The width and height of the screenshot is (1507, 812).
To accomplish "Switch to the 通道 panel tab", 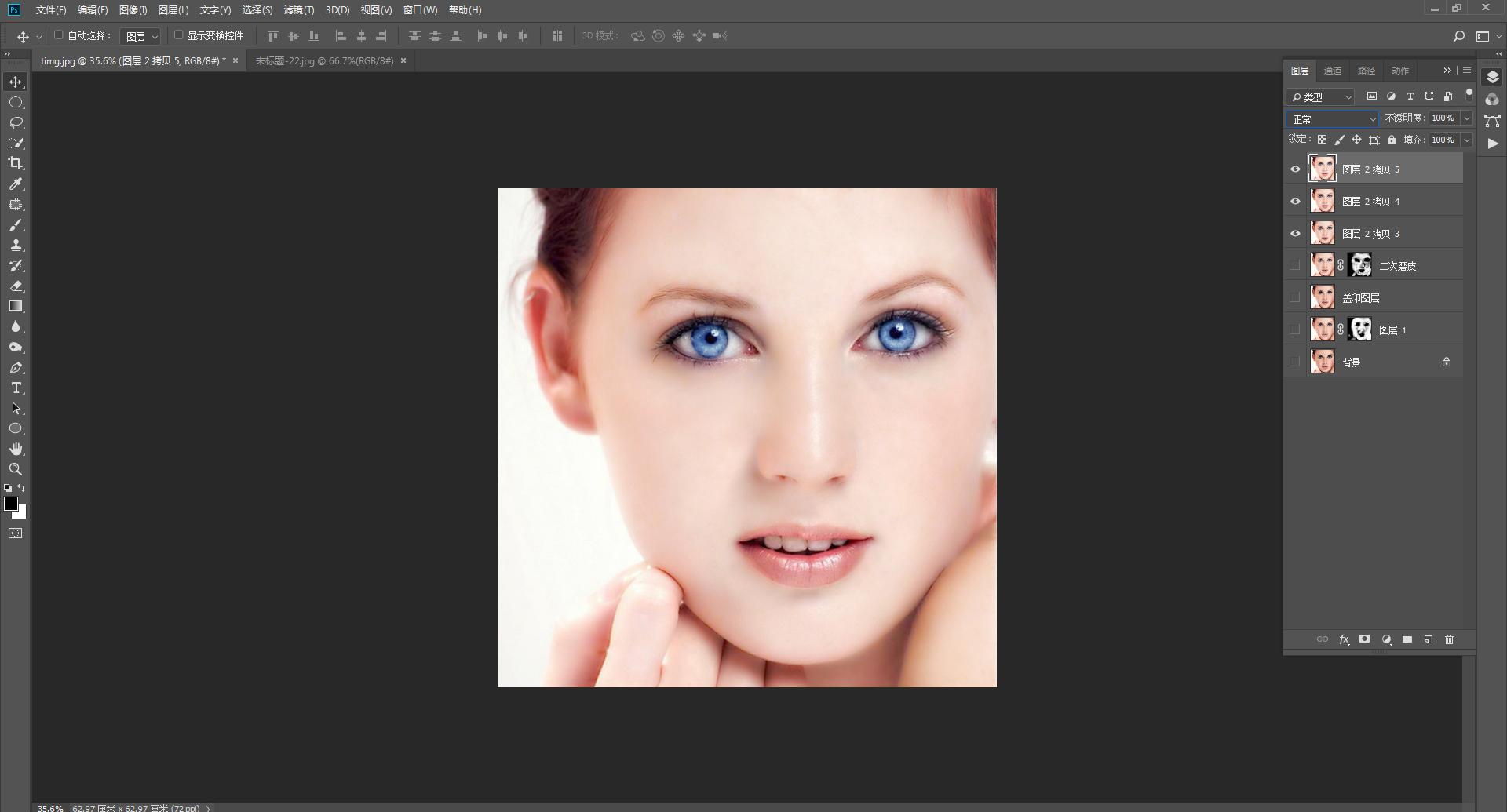I will click(x=1333, y=71).
